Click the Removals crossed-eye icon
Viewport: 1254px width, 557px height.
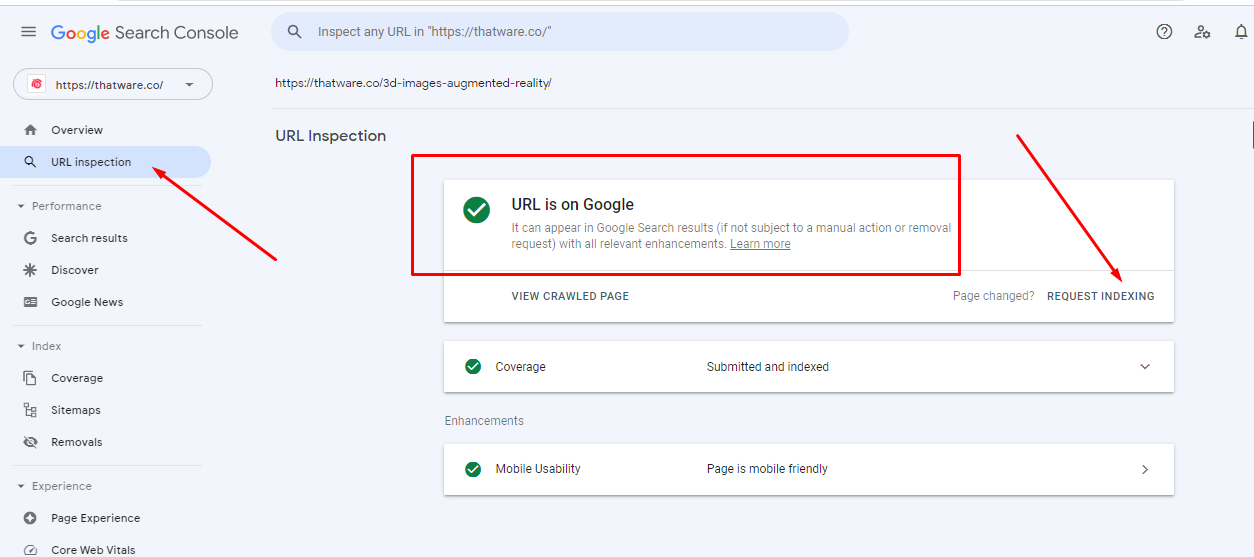click(30, 442)
